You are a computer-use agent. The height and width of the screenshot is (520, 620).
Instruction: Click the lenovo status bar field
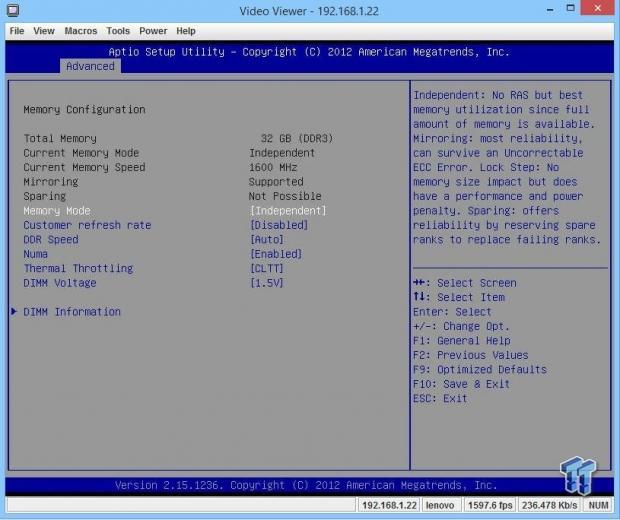click(x=440, y=505)
